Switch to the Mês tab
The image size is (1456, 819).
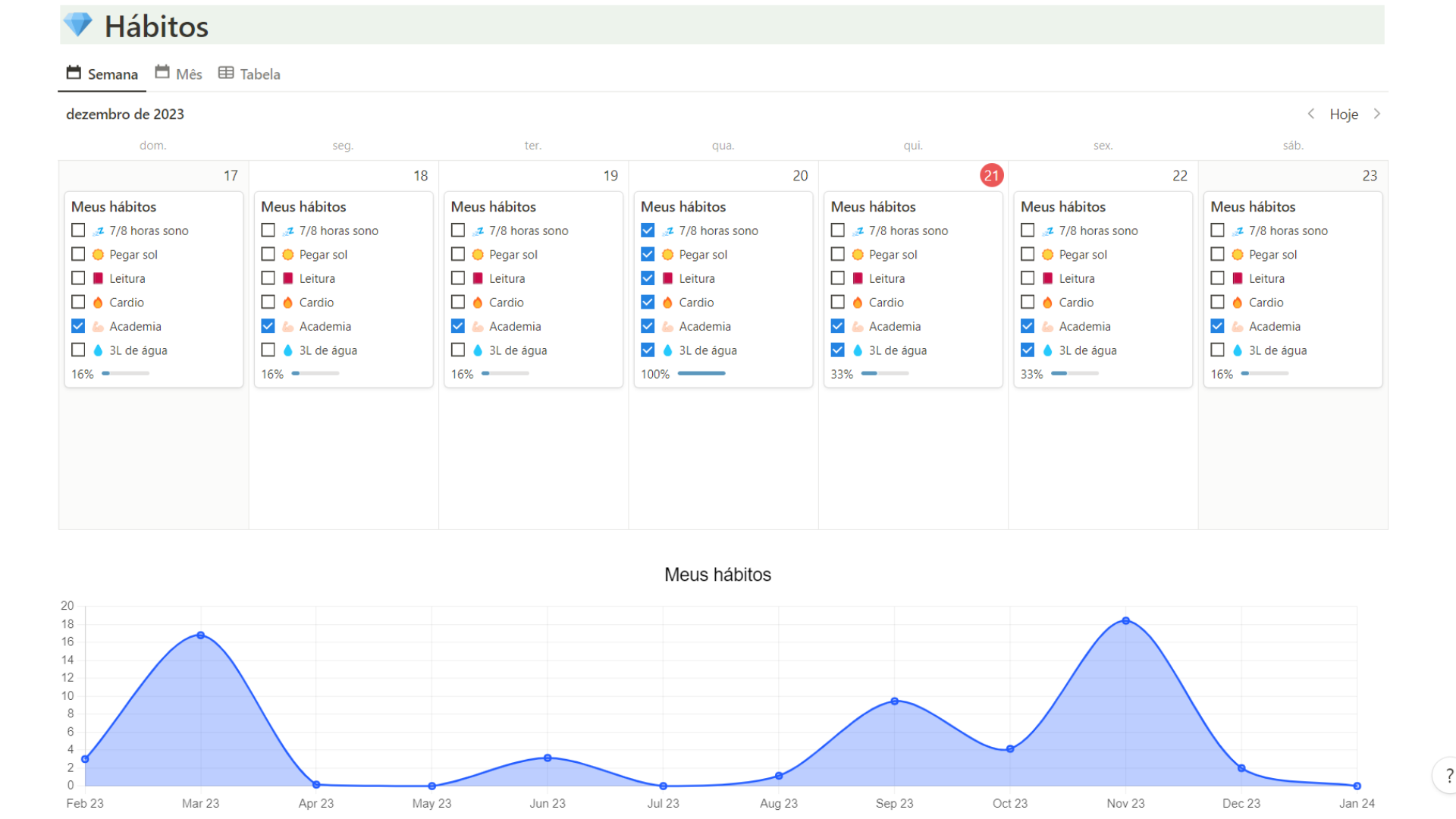click(179, 74)
